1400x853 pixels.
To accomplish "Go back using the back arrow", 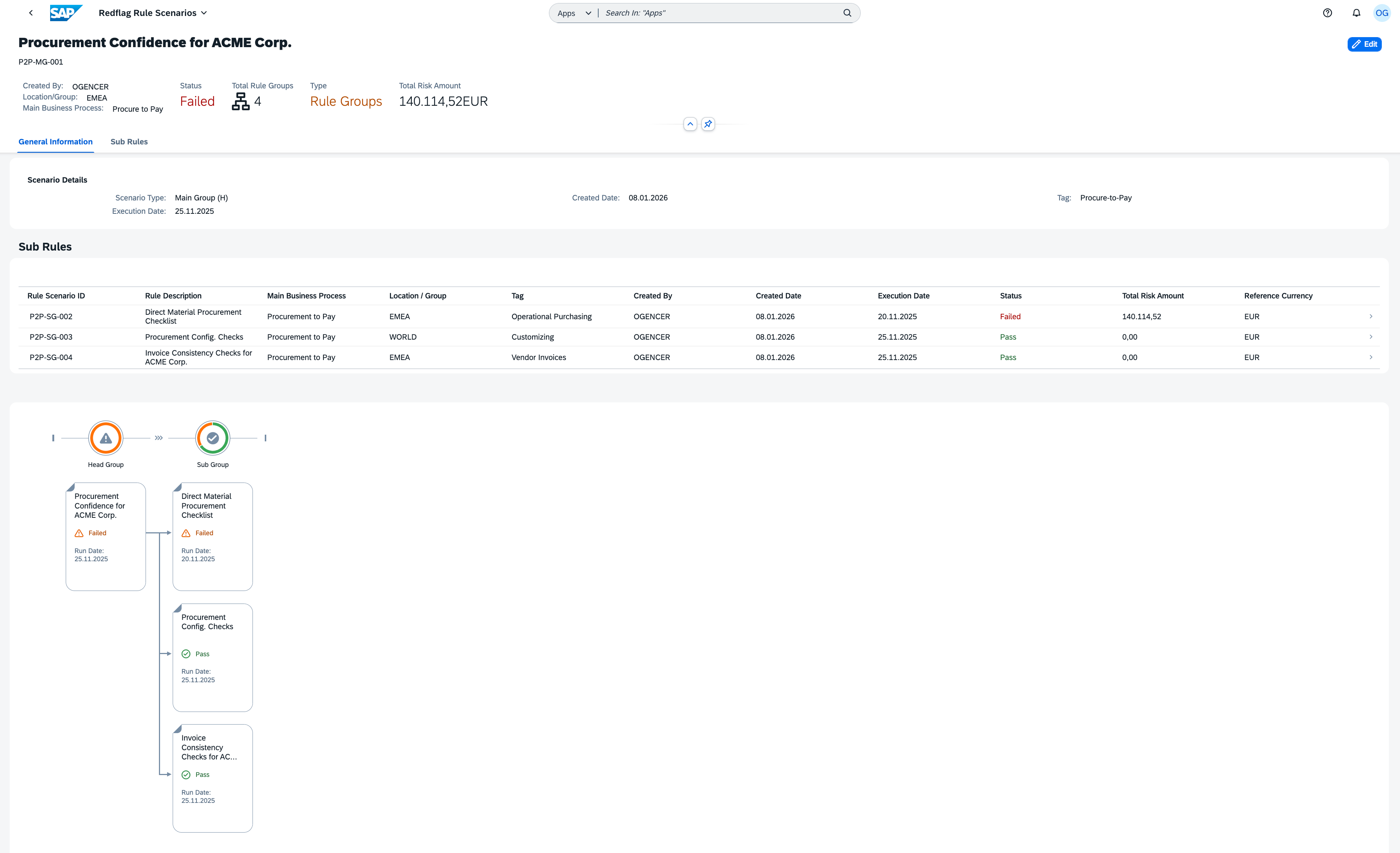I will tap(31, 13).
